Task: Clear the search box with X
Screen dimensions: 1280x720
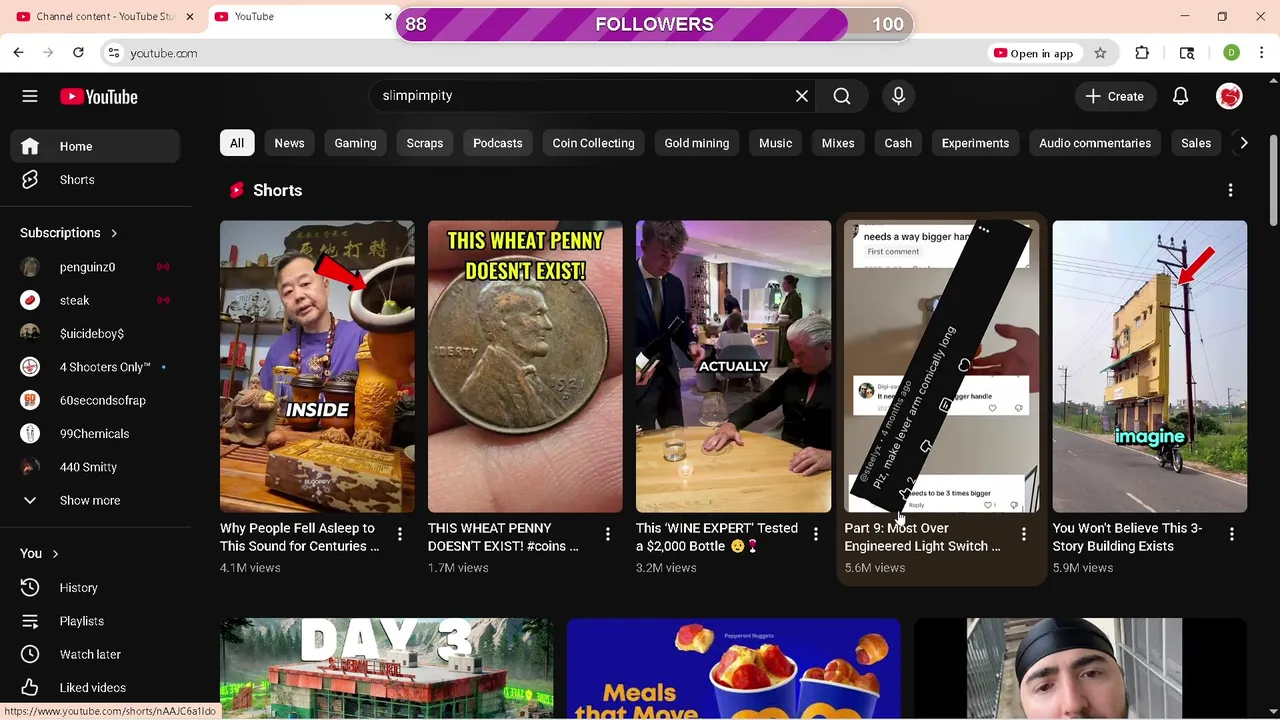Action: pos(802,96)
